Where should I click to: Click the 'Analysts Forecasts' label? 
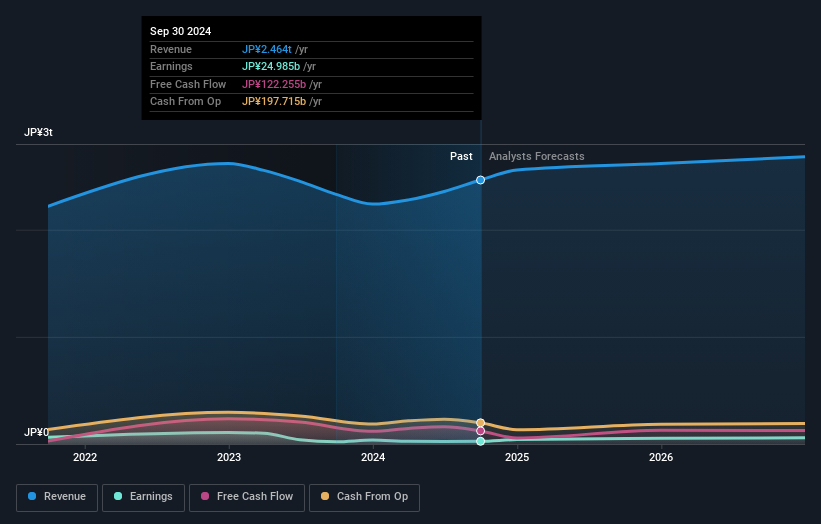coord(537,157)
